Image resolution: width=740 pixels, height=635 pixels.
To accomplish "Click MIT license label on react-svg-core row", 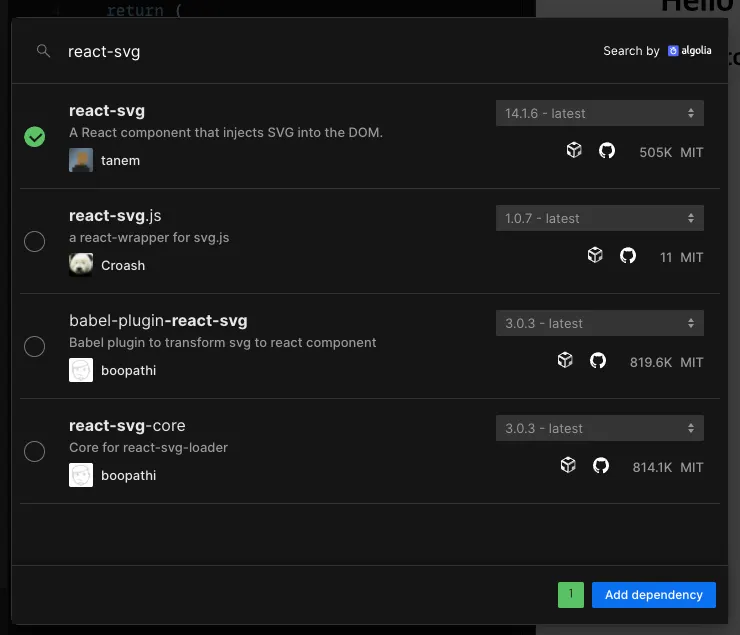I will [692, 468].
